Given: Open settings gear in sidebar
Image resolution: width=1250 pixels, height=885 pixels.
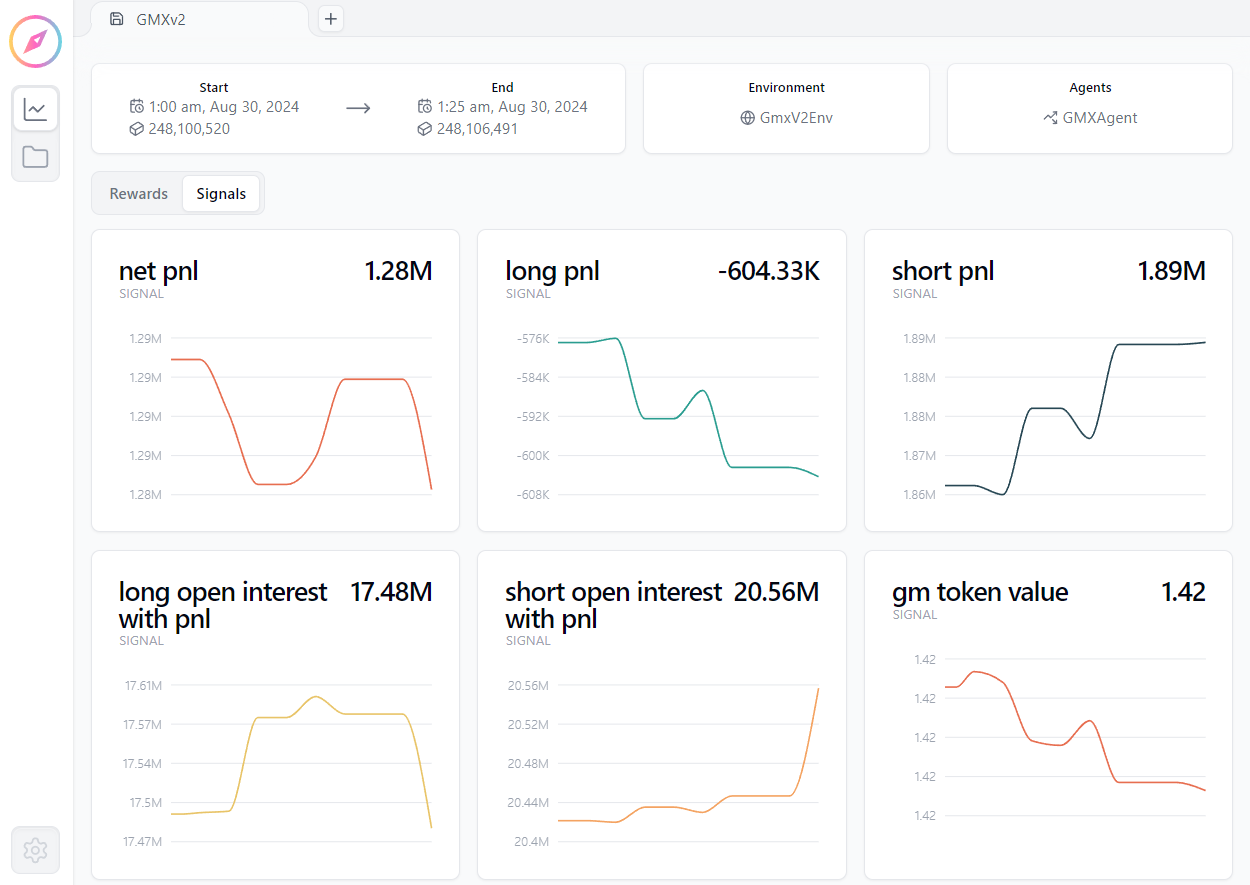Looking at the screenshot, I should click(x=35, y=850).
